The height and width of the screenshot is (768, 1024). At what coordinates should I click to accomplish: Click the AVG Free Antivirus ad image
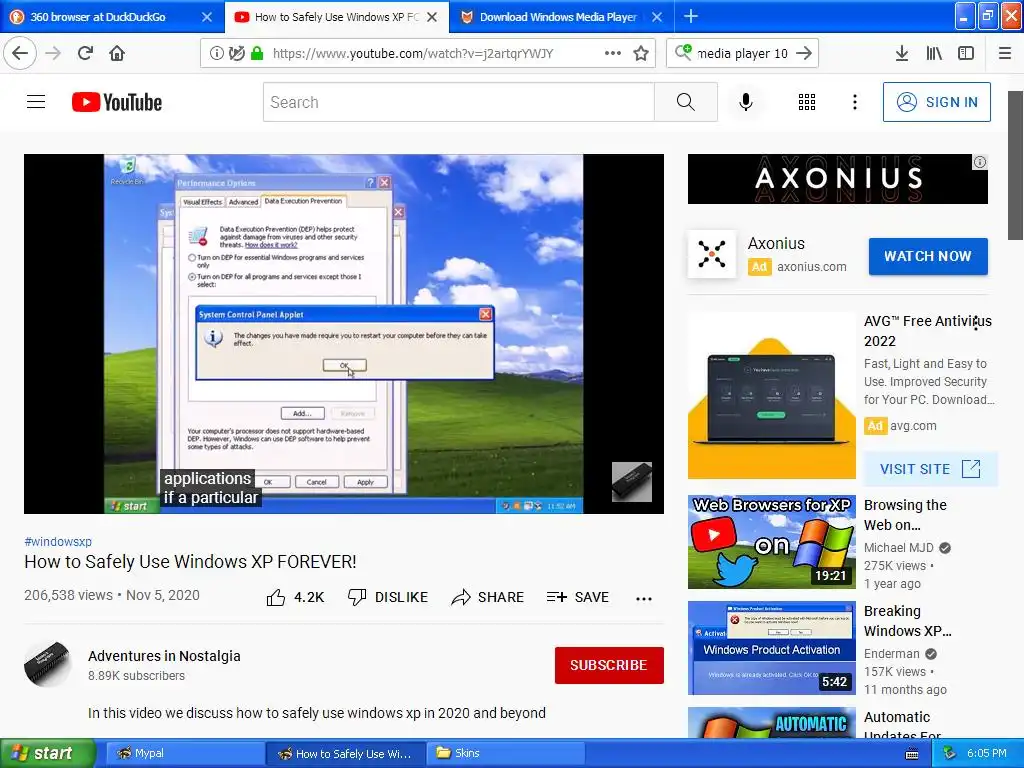point(771,396)
